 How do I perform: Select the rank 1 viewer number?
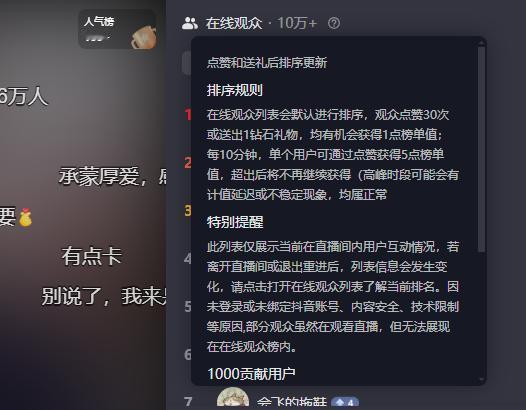tap(188, 115)
